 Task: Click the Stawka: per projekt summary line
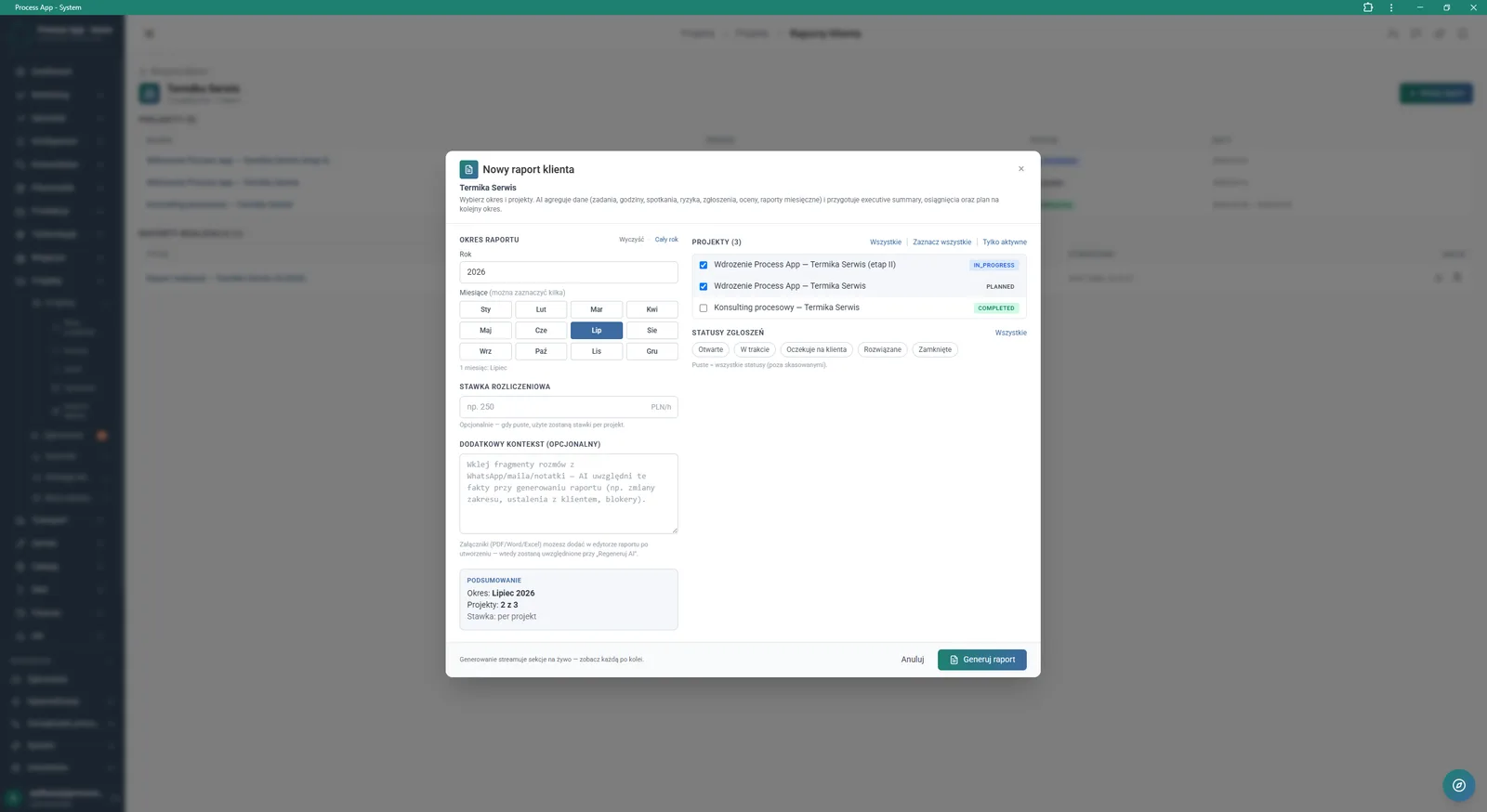tap(502, 617)
